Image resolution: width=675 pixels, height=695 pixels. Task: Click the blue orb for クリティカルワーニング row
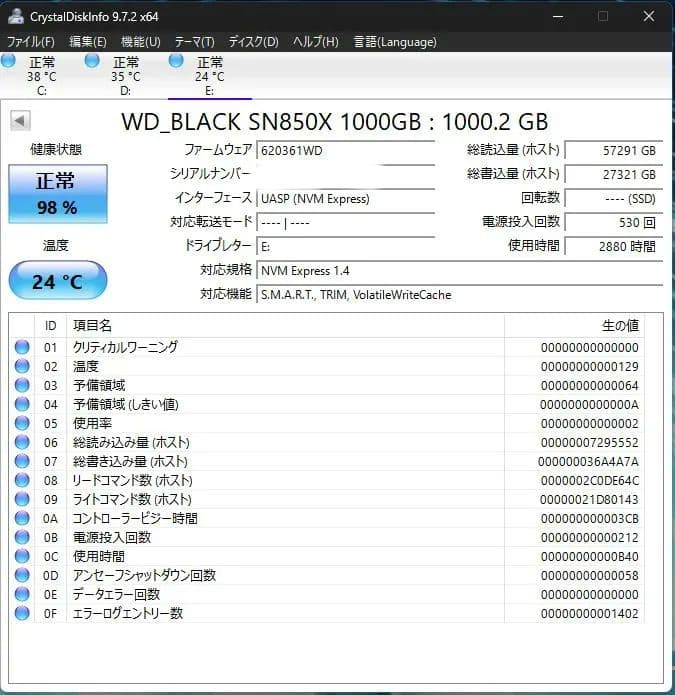pos(22,347)
